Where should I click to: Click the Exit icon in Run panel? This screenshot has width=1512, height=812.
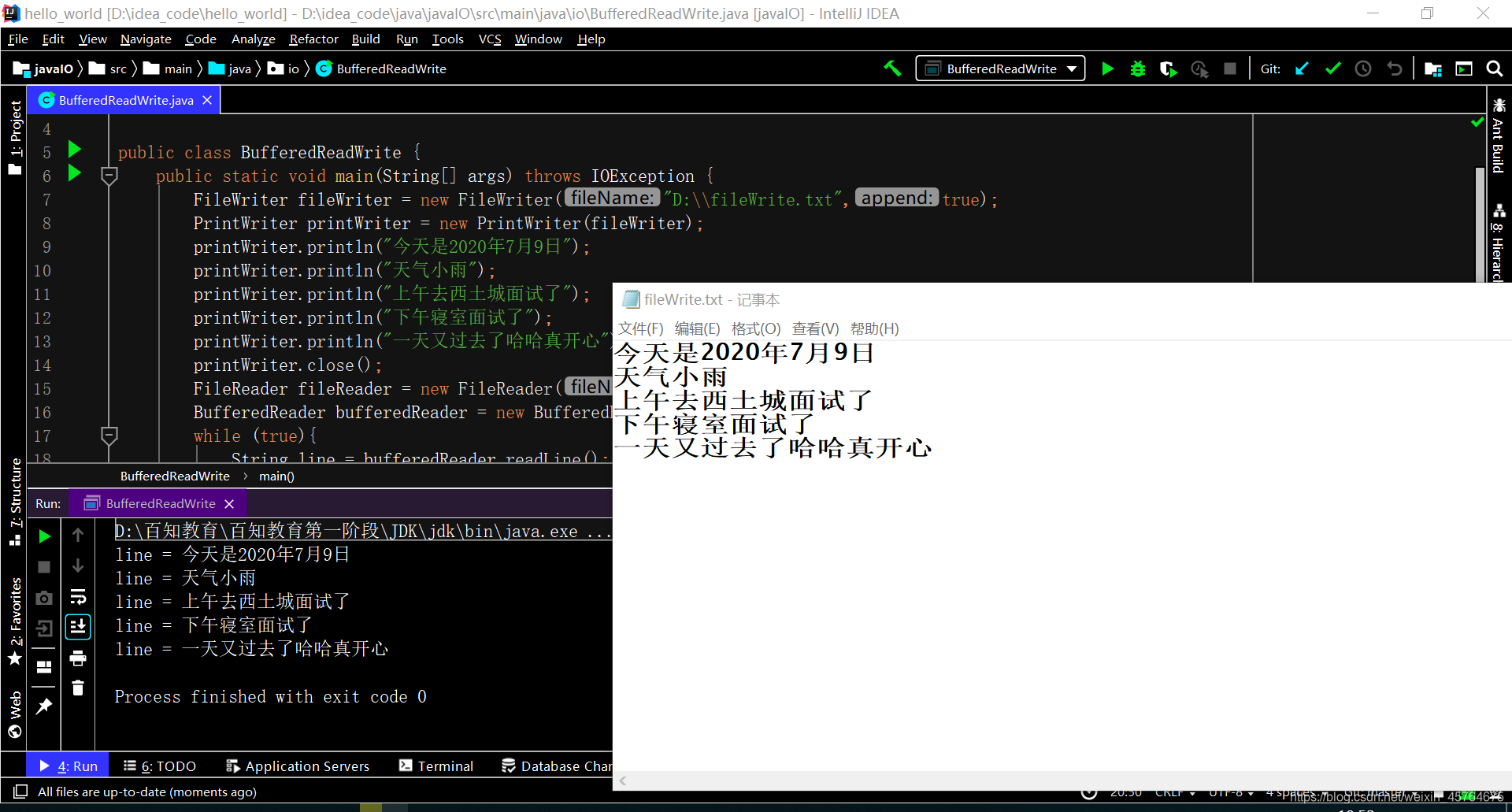(44, 628)
